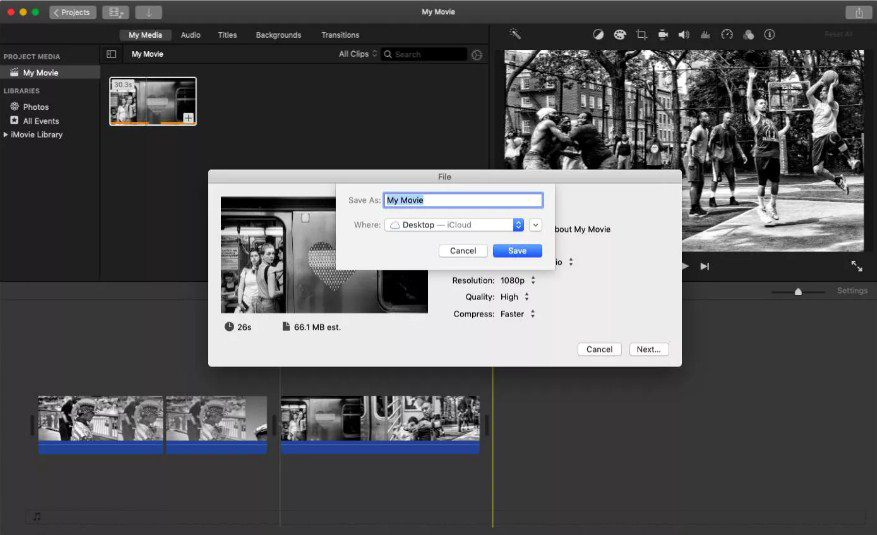Open the browser settings gear icon
This screenshot has width=877, height=535.
click(477, 55)
